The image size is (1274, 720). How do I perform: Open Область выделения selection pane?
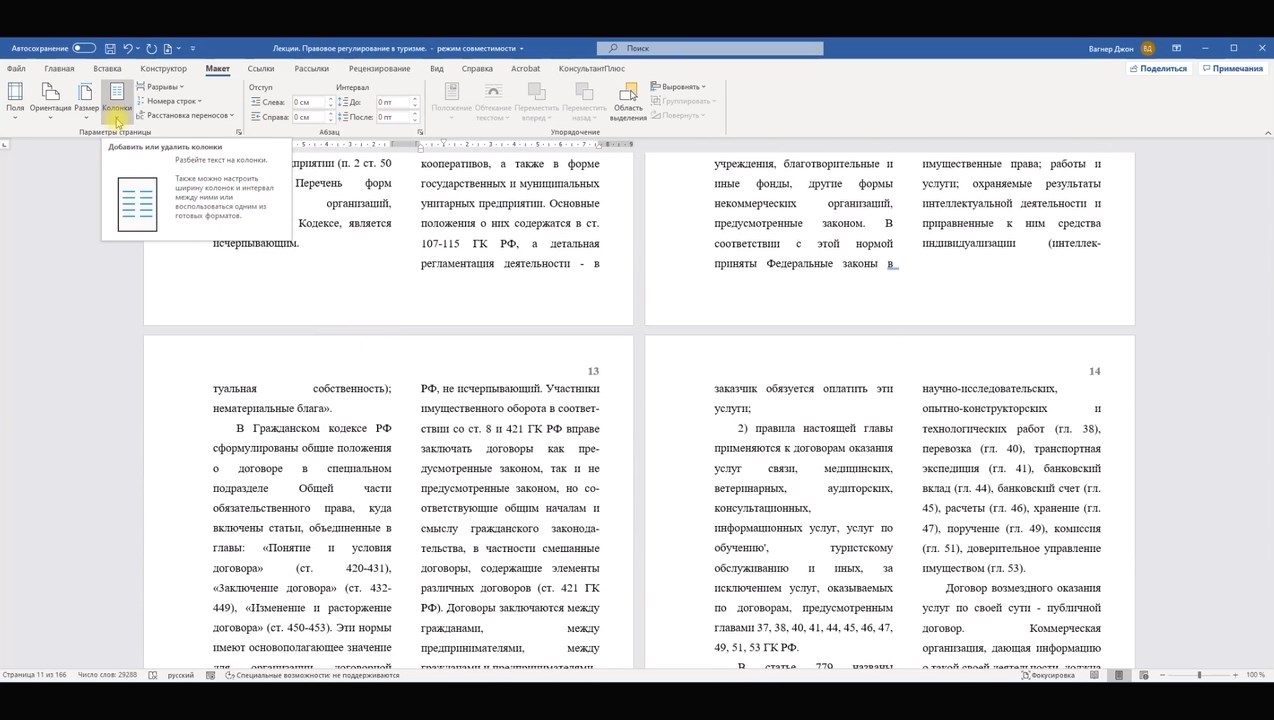[628, 101]
